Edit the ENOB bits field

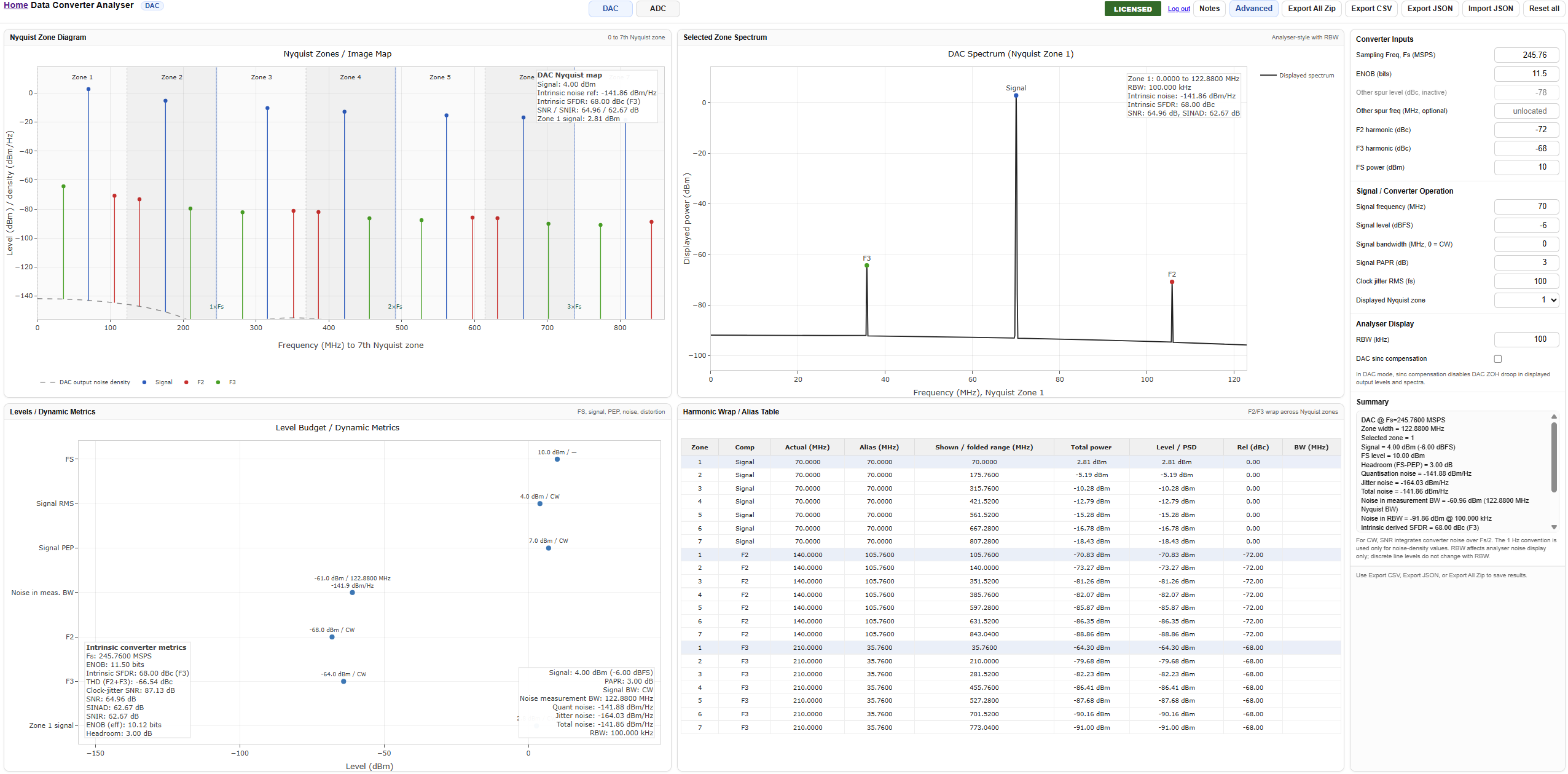1526,74
